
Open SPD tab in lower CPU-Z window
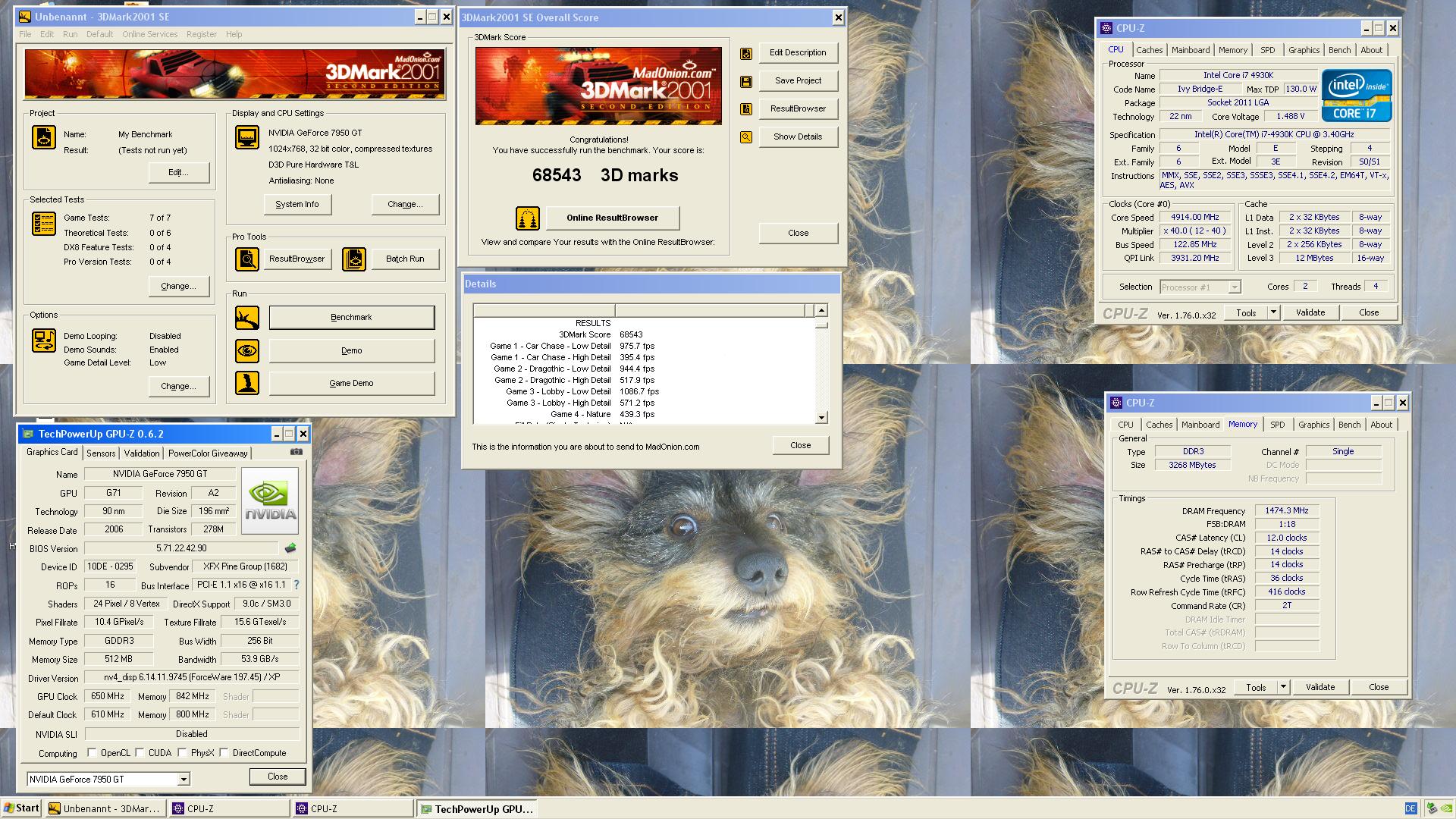point(1278,425)
